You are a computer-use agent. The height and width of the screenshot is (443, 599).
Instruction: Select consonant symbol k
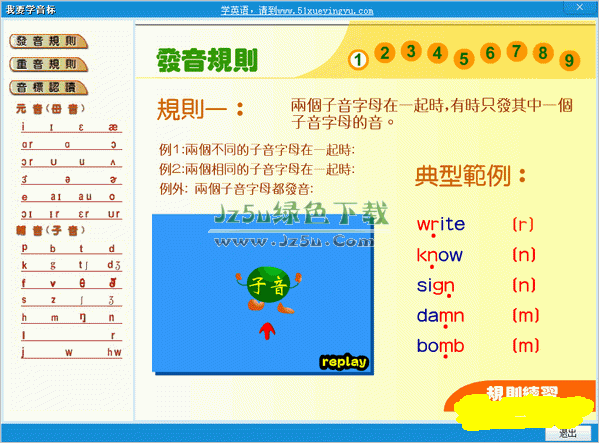[24, 265]
